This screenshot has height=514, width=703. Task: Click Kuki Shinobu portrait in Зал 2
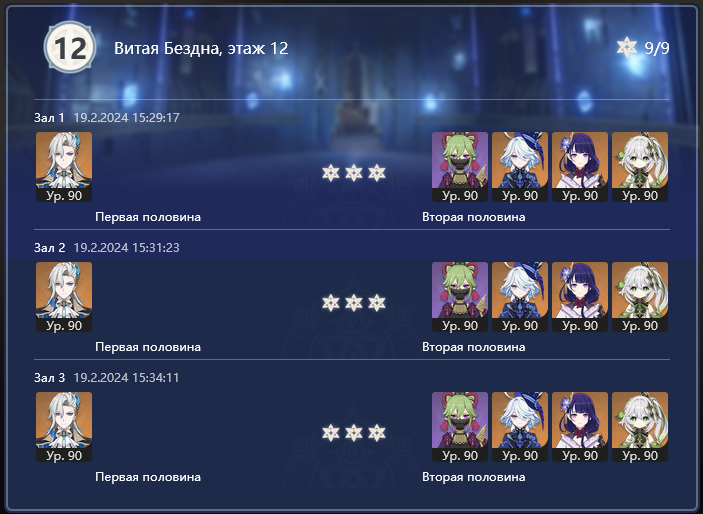click(460, 296)
